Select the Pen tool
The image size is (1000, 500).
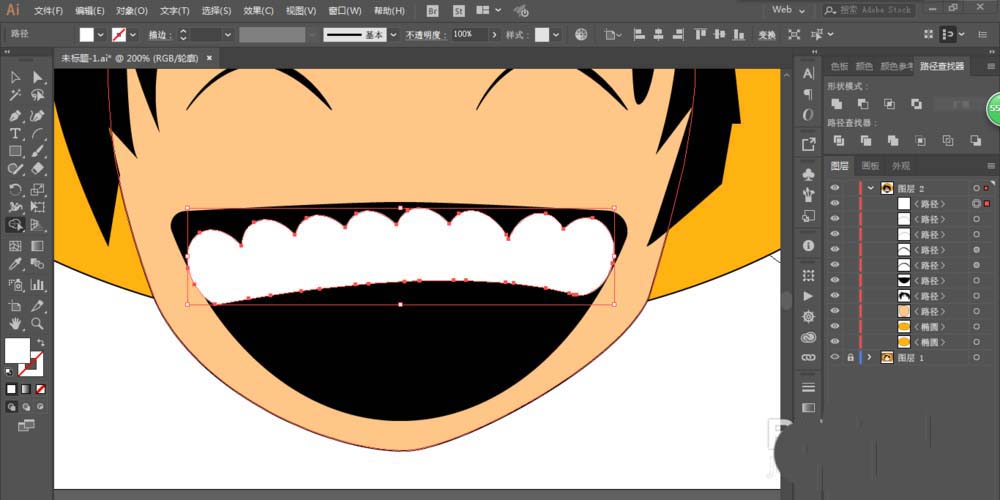15,116
